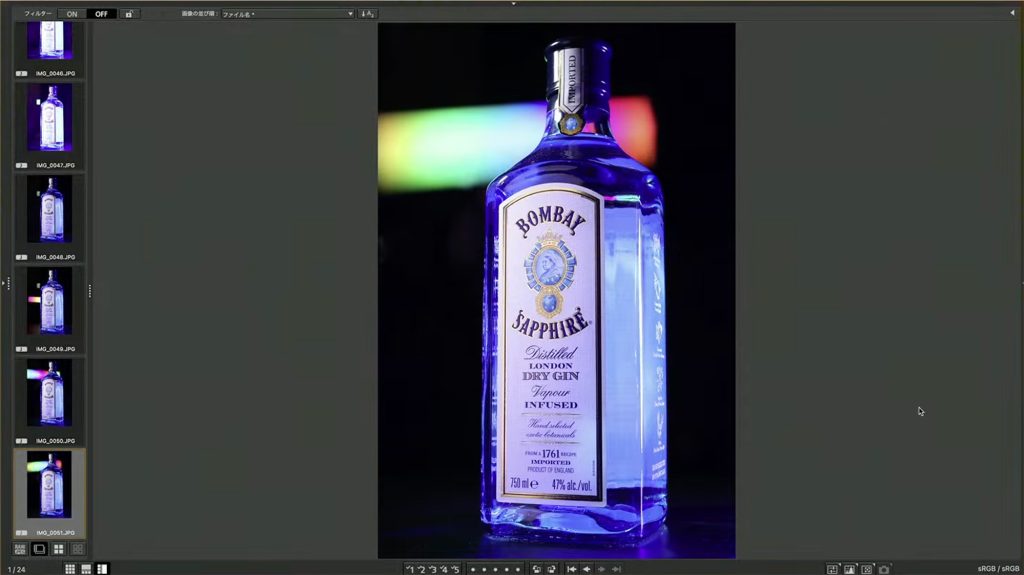Click the camera icon in status bar
This screenshot has width=1024, height=575.
tap(884, 569)
